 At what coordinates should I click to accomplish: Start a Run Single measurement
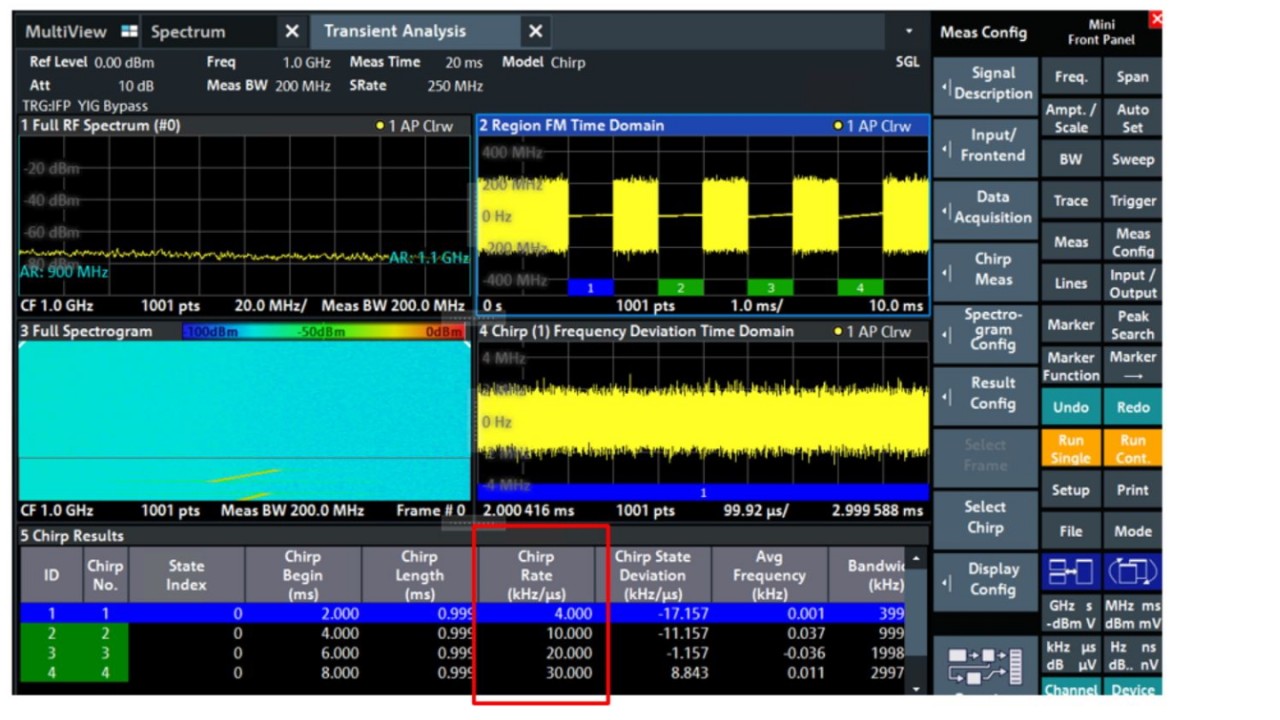[x=1071, y=449]
